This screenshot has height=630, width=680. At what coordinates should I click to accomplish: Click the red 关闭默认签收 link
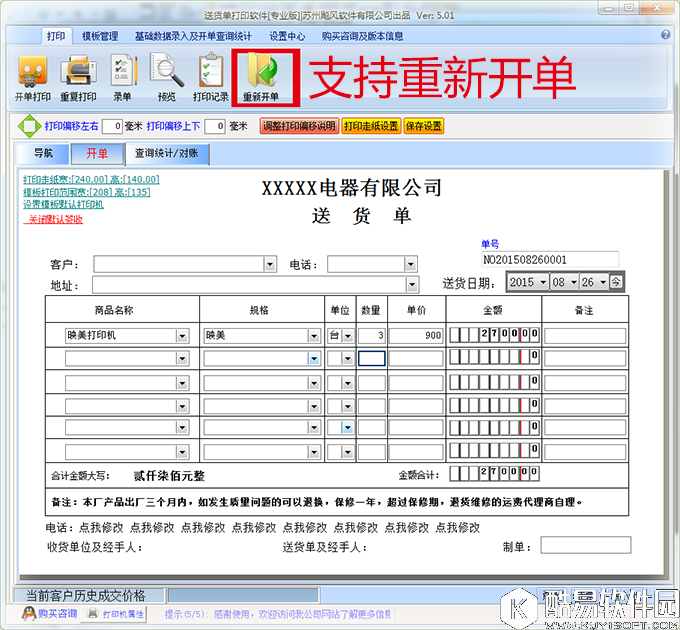click(x=53, y=219)
